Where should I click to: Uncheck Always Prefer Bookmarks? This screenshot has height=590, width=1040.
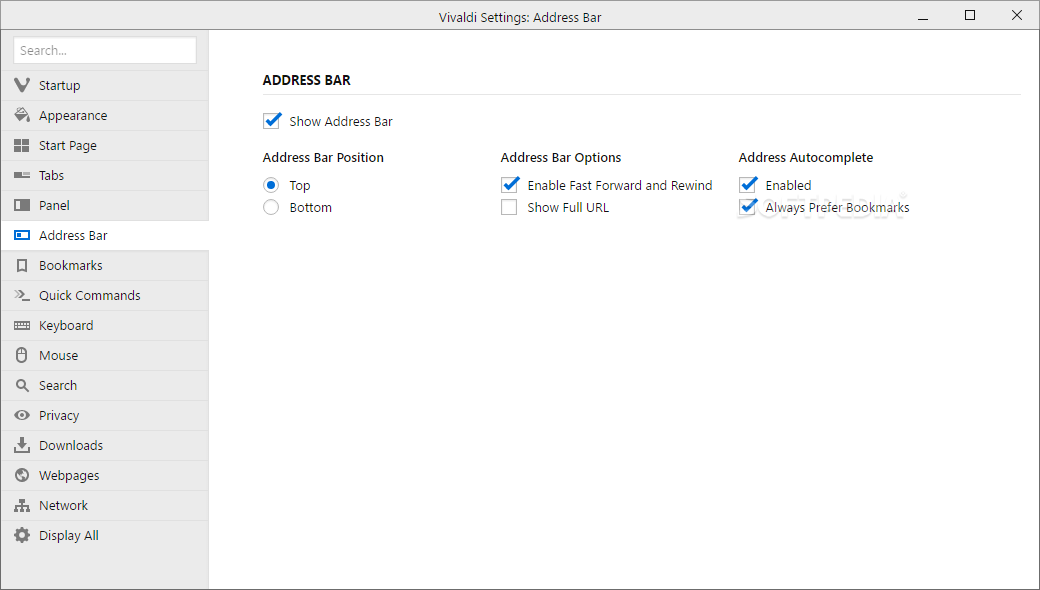coord(748,206)
